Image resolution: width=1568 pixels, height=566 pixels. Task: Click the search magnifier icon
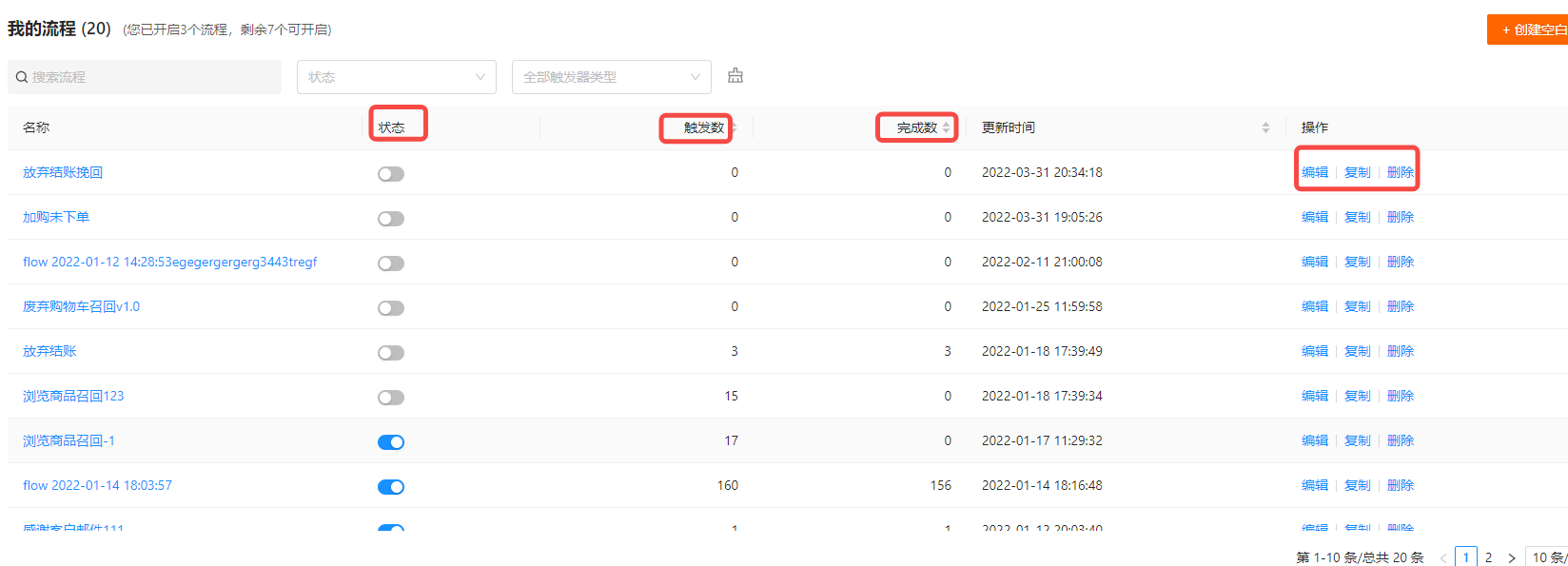pyautogui.click(x=22, y=77)
